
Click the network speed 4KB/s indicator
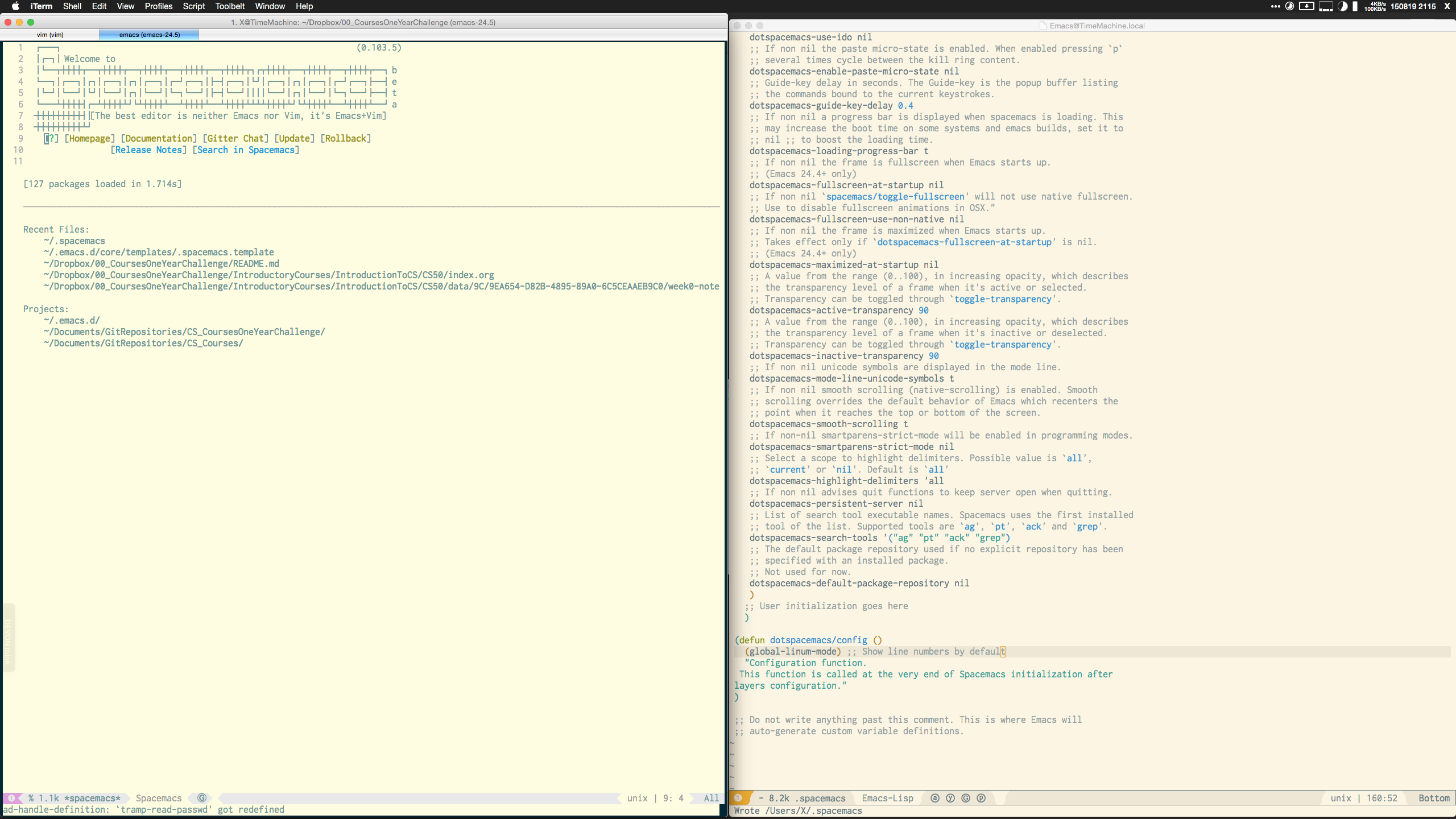tap(1375, 6)
